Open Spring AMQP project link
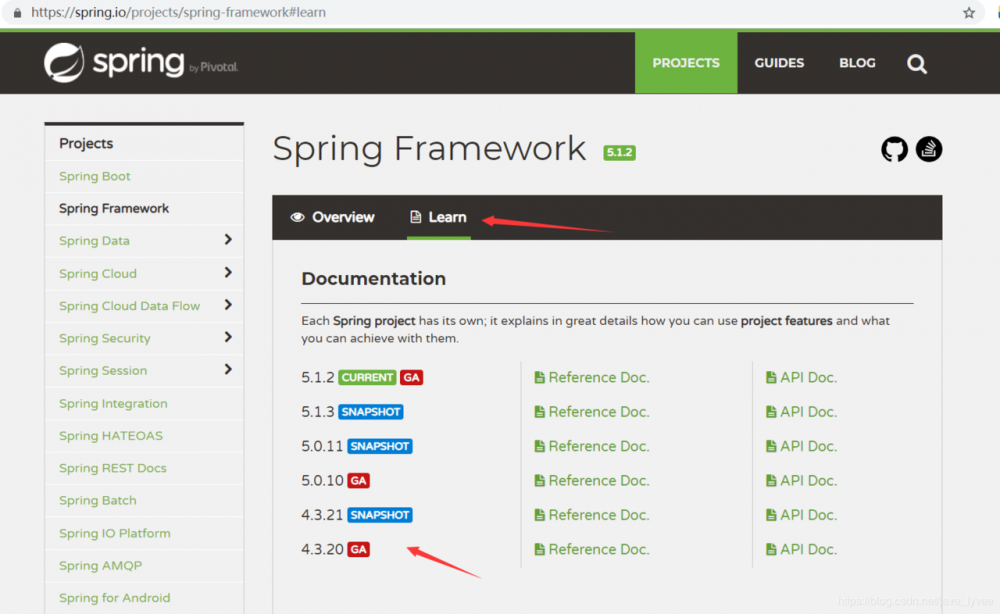Screen dimensions: 1000x614 coord(100,566)
